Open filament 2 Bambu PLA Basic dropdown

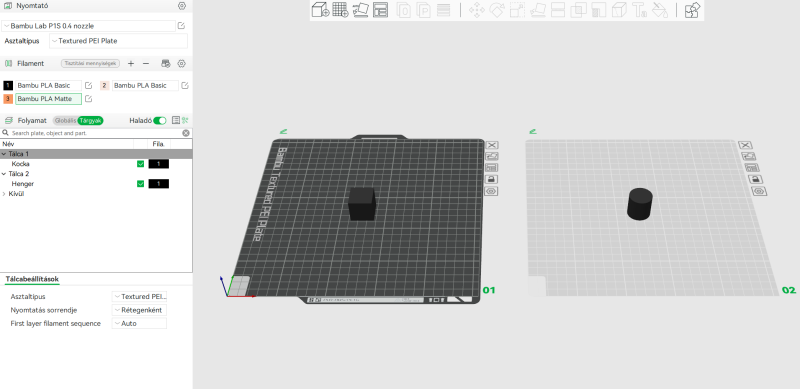point(145,85)
